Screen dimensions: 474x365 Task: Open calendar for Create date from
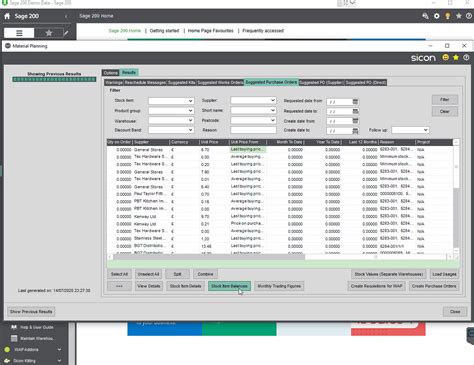point(355,121)
